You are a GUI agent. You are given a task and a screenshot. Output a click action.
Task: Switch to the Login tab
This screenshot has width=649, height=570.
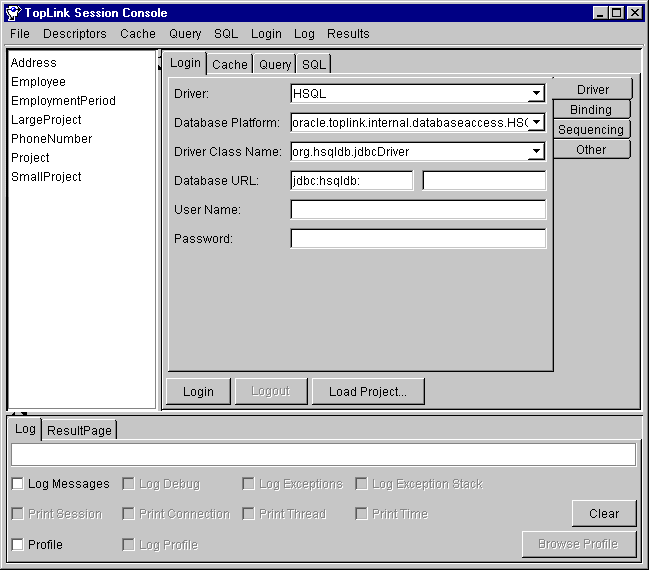(185, 63)
